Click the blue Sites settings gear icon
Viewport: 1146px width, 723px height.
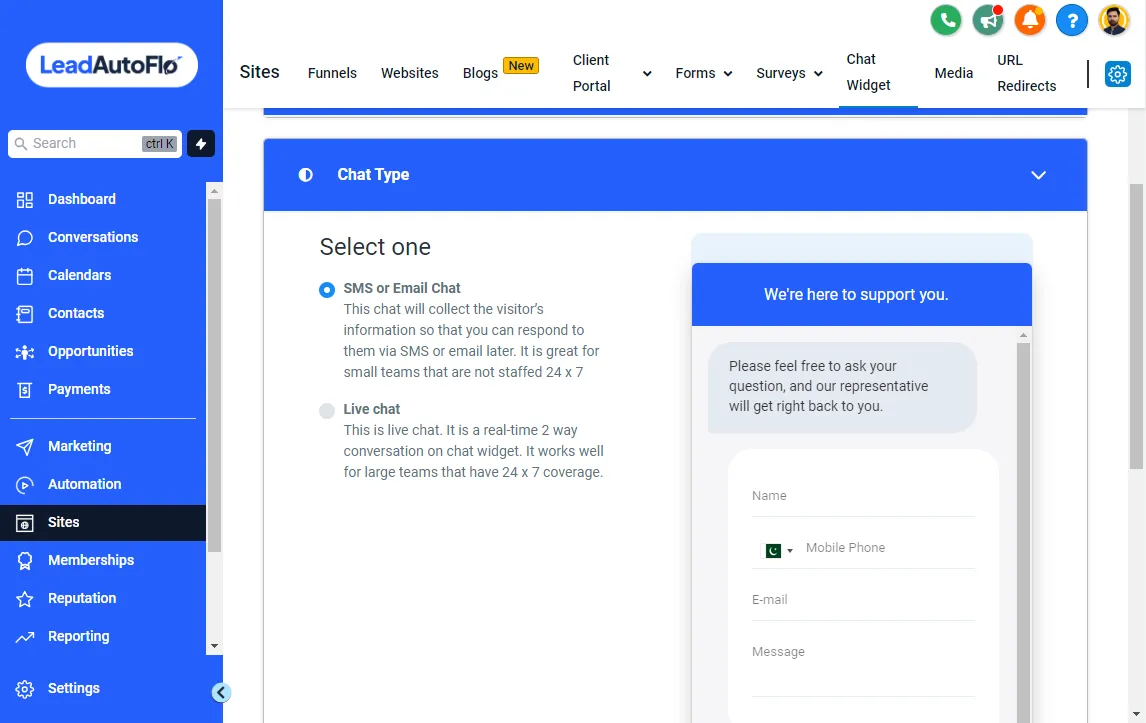[x=1117, y=74]
